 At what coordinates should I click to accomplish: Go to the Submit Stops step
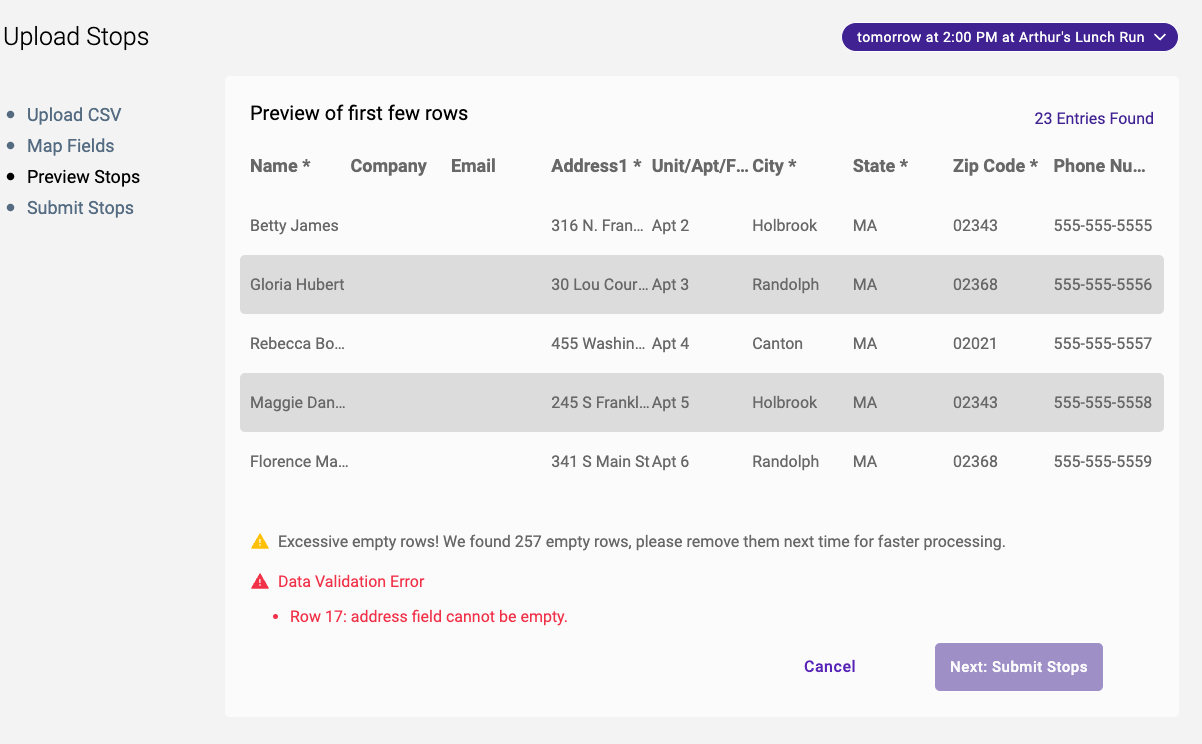(x=80, y=208)
